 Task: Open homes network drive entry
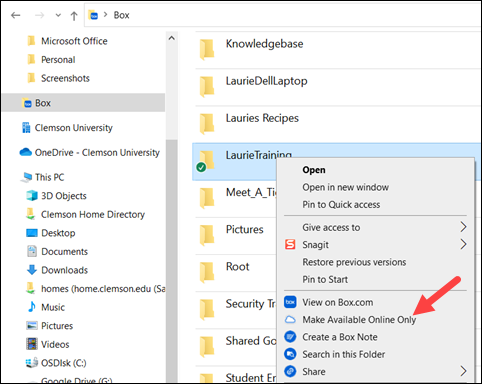pyautogui.click(x=103, y=289)
